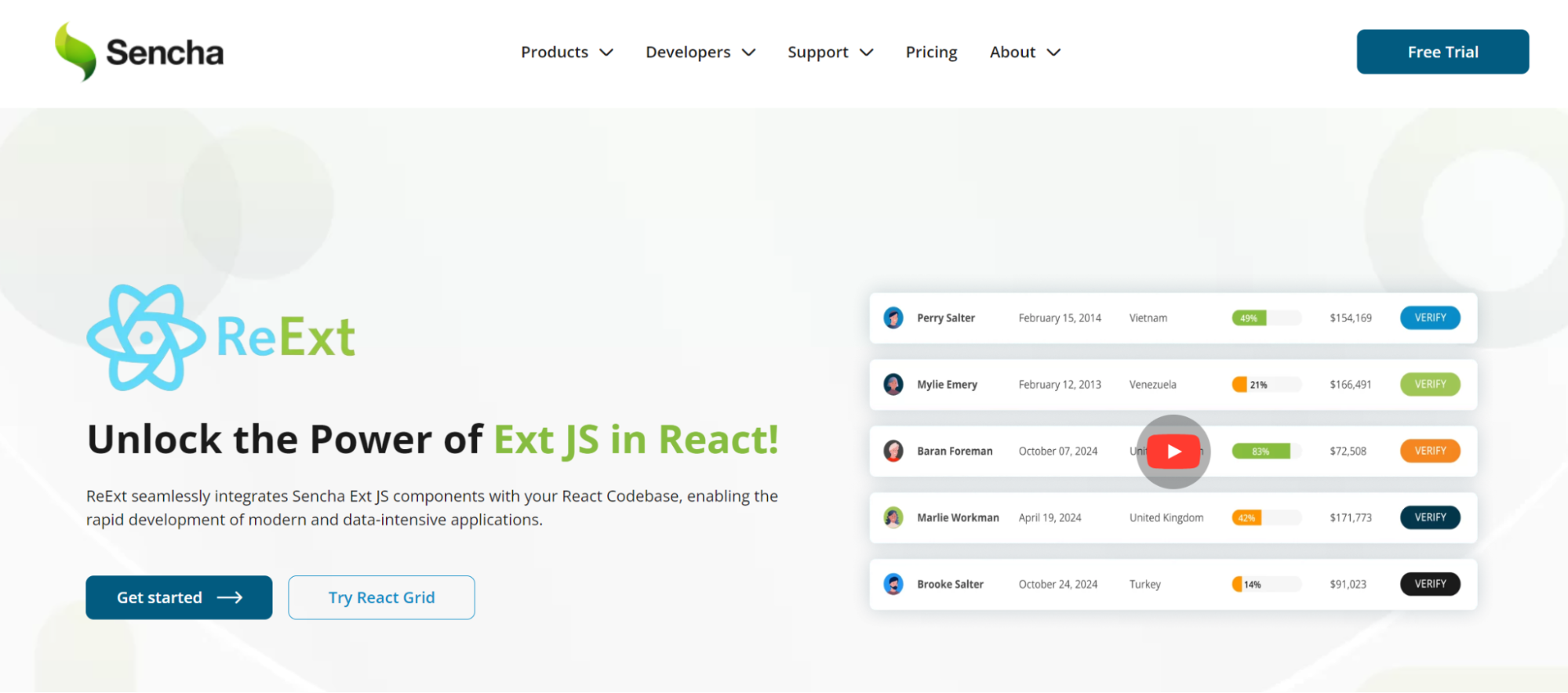Open the Products menu

point(567,53)
